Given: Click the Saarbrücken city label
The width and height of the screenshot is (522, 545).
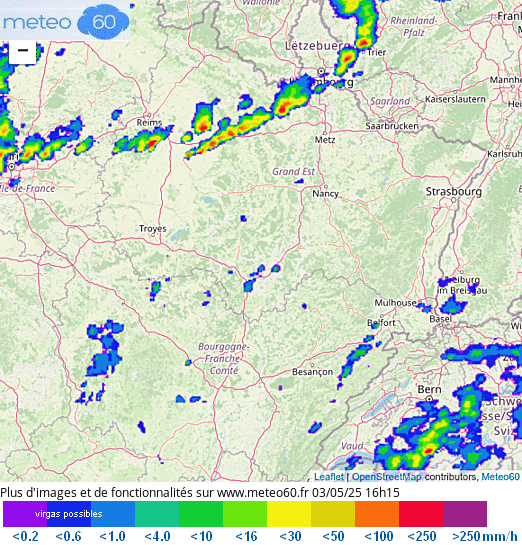Looking at the screenshot, I should [392, 126].
